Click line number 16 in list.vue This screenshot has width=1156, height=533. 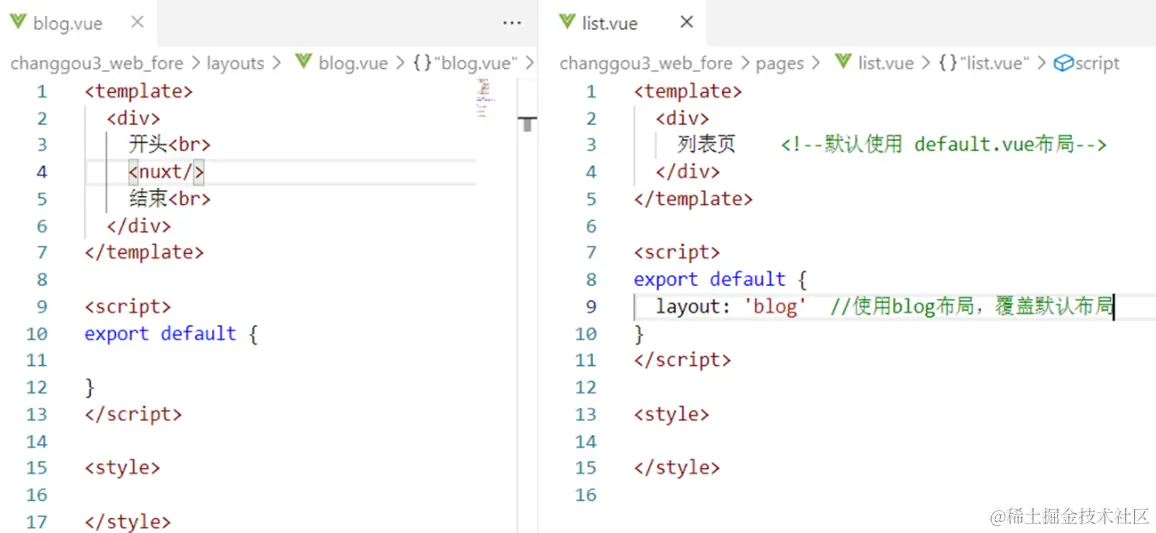coord(586,494)
